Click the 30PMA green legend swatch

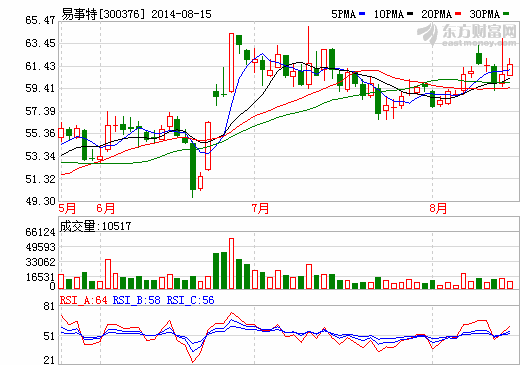tap(506, 14)
